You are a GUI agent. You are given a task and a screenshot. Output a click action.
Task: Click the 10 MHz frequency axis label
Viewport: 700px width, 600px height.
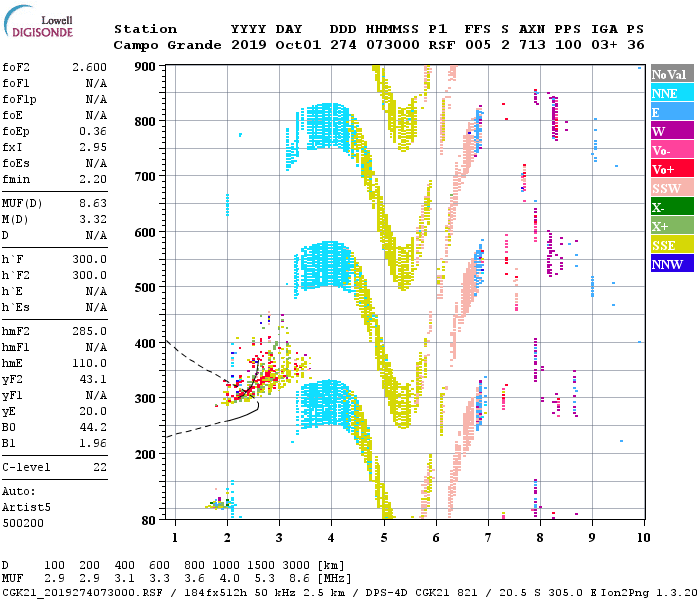coord(643,538)
